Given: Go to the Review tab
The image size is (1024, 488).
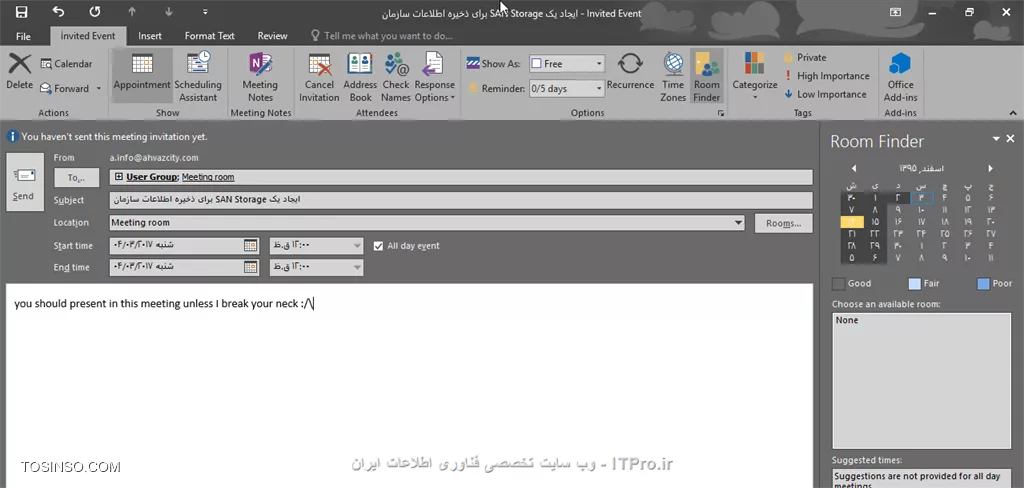Looking at the screenshot, I should coord(272,36).
